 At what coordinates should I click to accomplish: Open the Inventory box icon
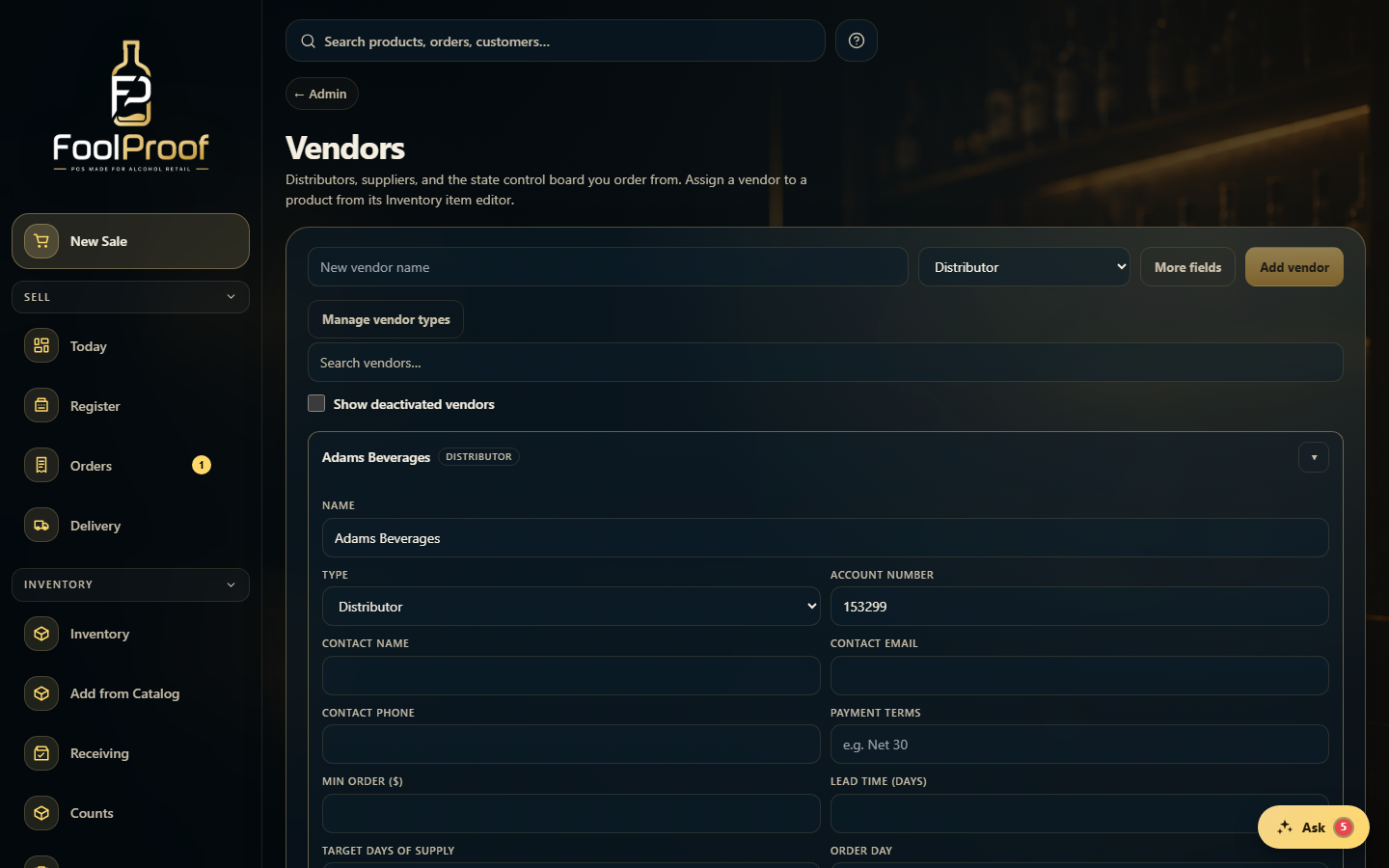(41, 633)
